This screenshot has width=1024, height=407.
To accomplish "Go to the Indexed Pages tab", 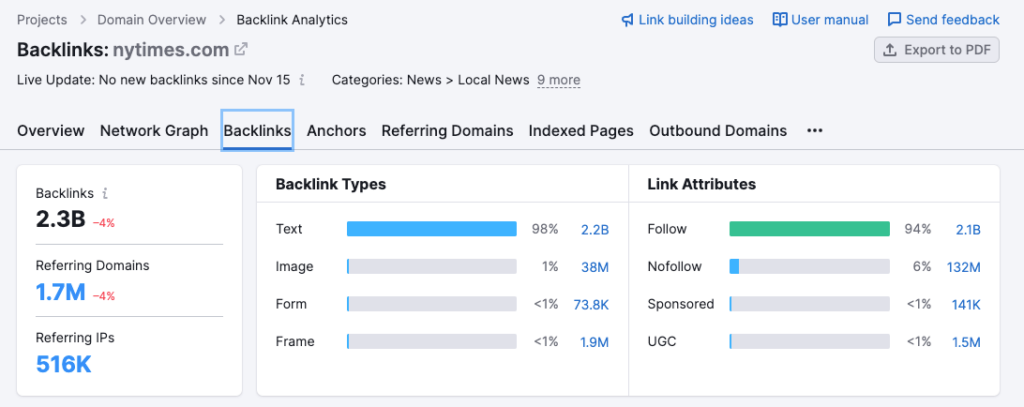I will 581,131.
